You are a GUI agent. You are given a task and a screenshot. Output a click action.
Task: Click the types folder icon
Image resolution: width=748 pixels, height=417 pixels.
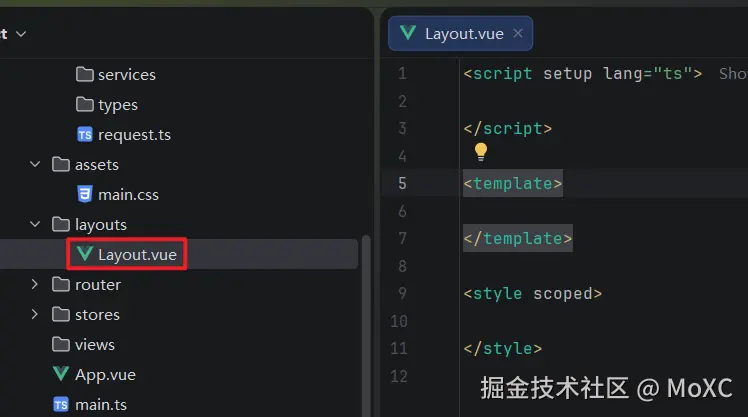point(85,104)
